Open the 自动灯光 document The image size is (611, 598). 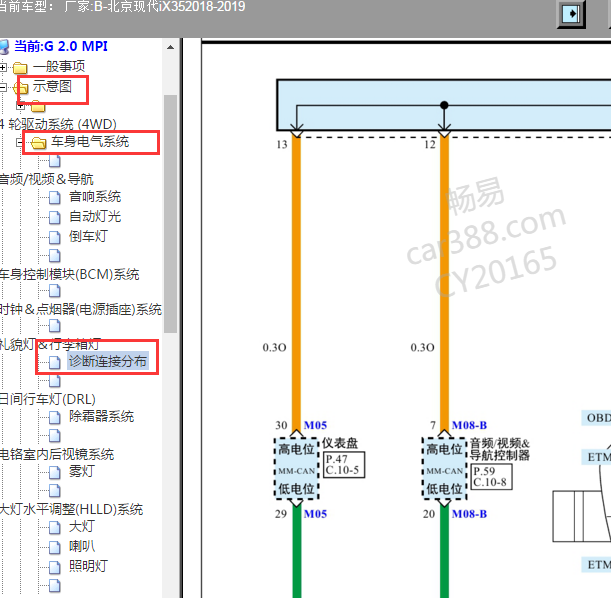[95, 216]
